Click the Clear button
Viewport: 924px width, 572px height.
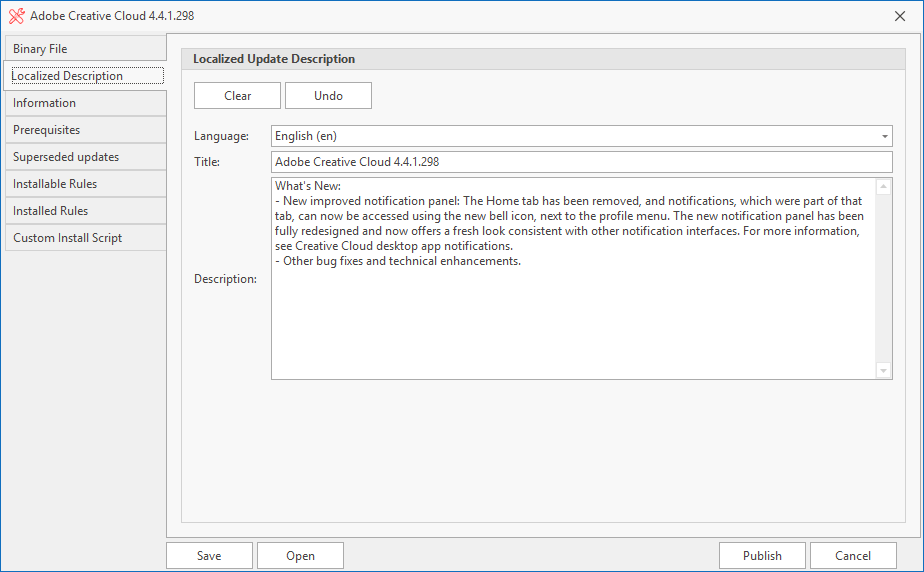pyautogui.click(x=237, y=95)
